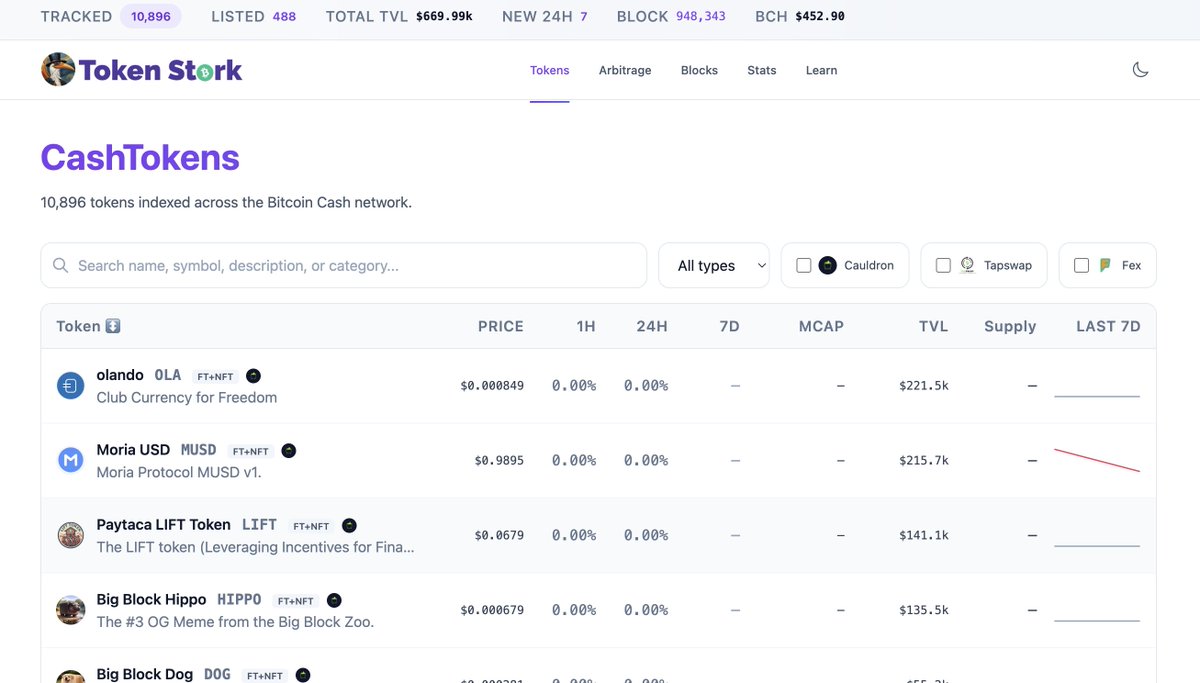Click the Cauldron logo in the filter
The image size is (1200, 683).
pos(827,265)
